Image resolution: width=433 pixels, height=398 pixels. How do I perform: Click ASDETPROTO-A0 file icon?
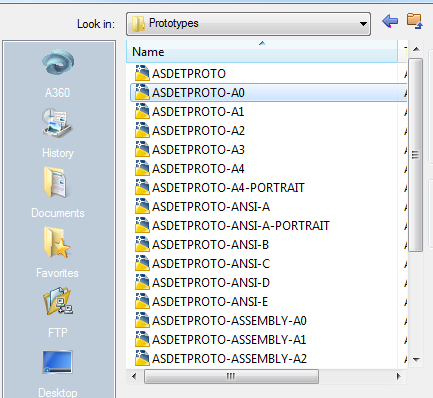point(142,92)
